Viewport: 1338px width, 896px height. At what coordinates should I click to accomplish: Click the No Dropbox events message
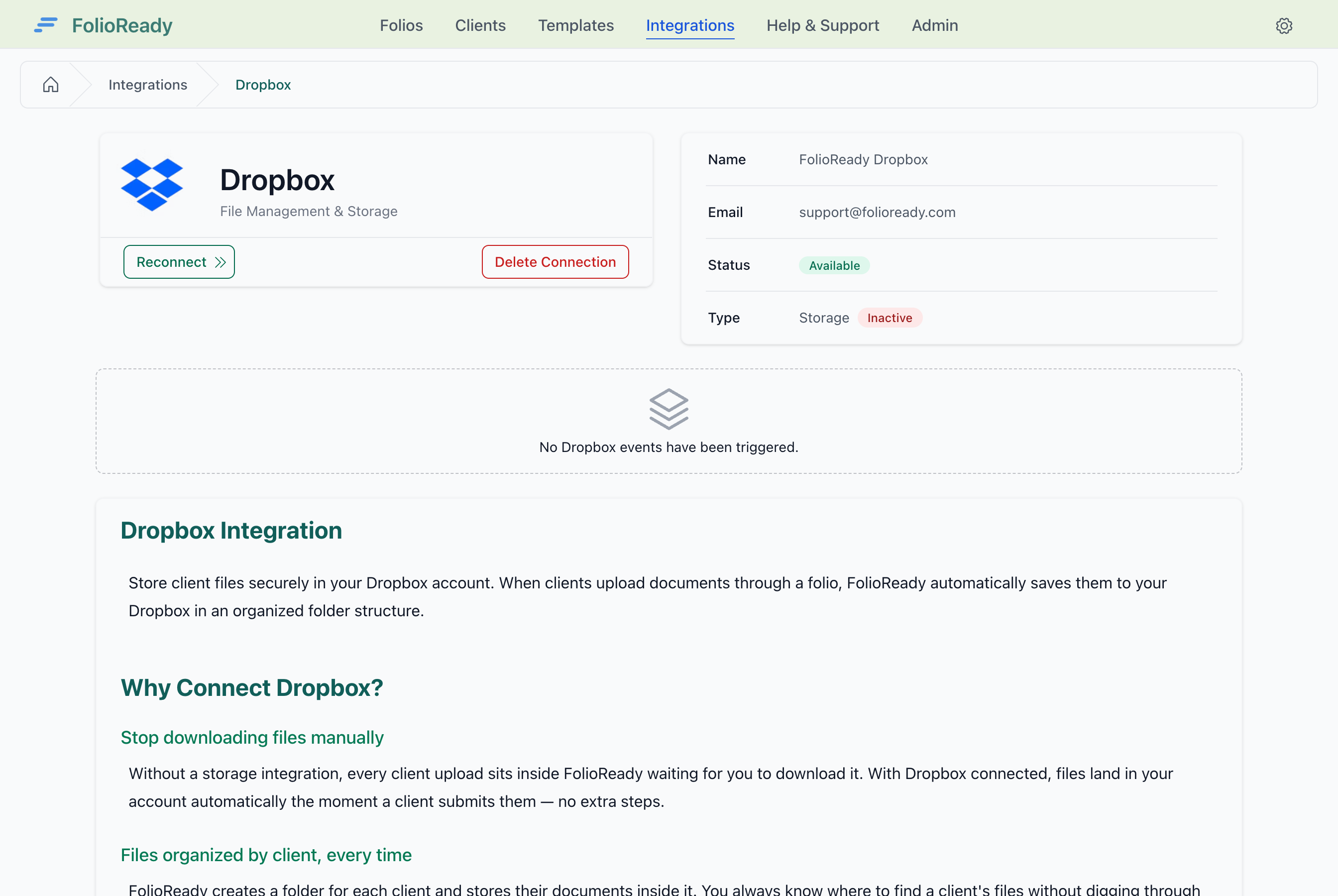point(669,447)
